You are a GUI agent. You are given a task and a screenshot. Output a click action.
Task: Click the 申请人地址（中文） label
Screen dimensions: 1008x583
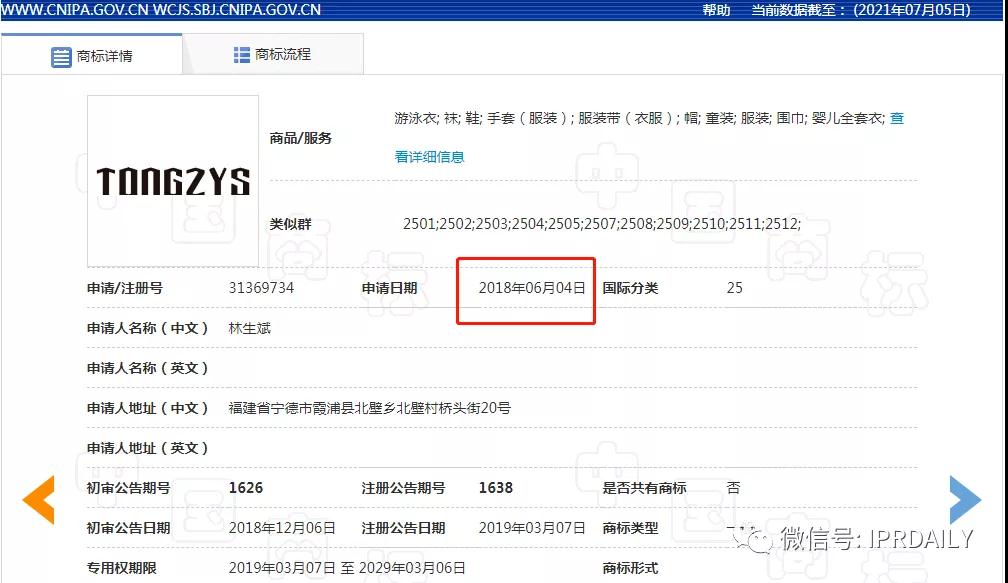coord(147,408)
